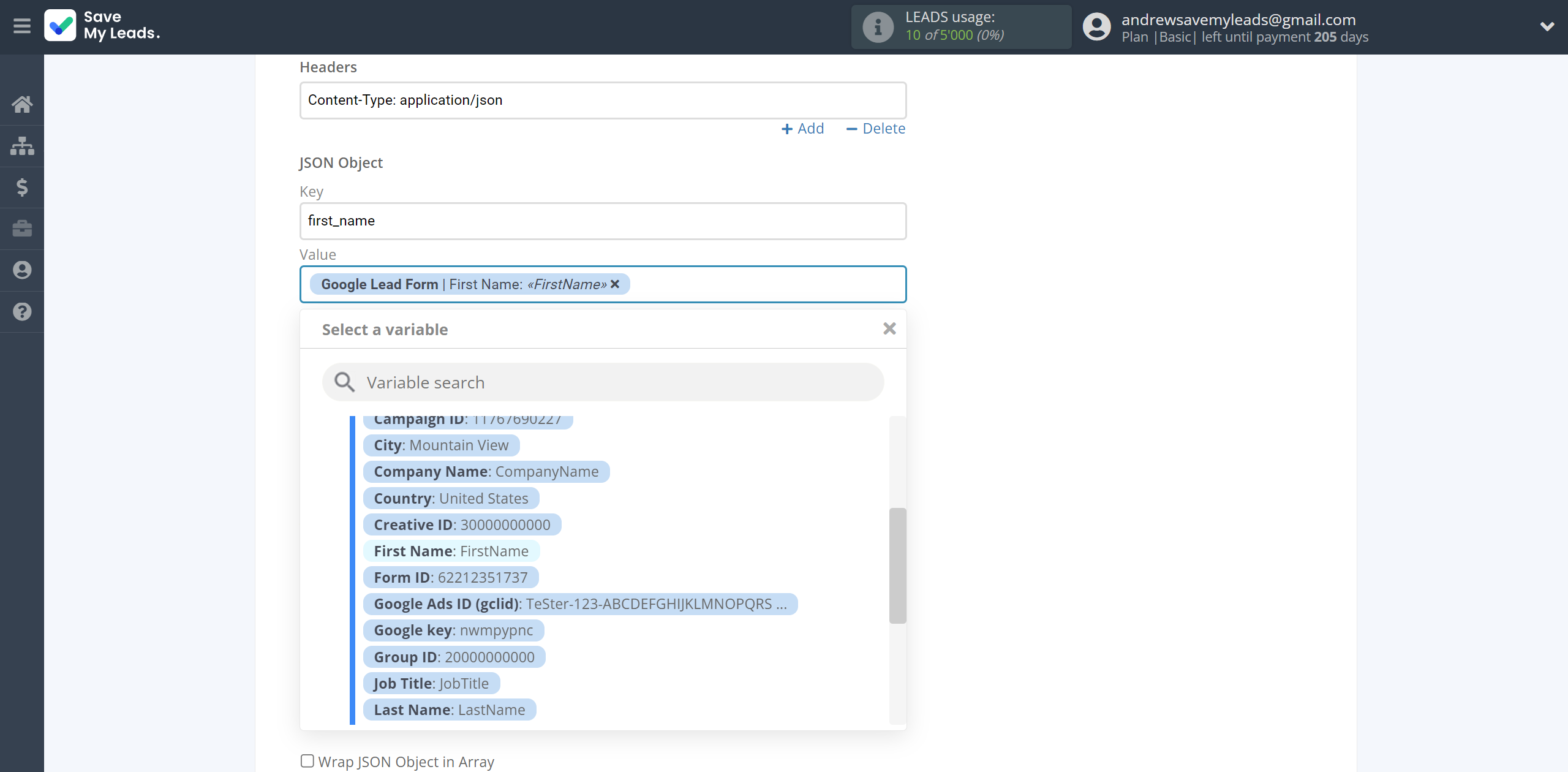1568x772 pixels.
Task: Select the First Name: FirstName variable
Action: click(x=451, y=551)
